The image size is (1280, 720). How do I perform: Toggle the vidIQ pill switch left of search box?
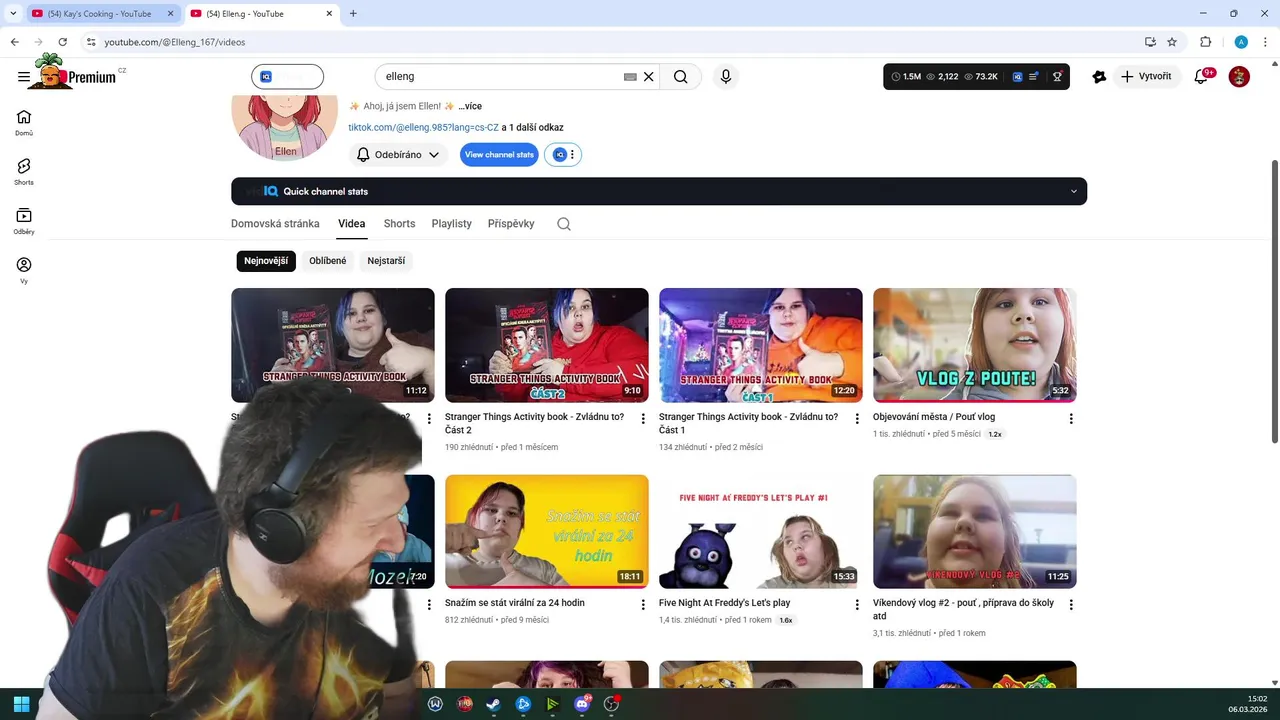coord(287,76)
